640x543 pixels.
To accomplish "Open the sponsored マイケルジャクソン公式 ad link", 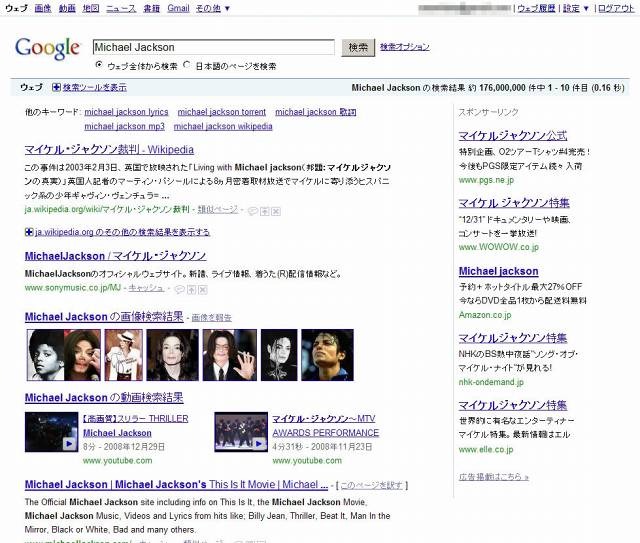I will [513, 136].
